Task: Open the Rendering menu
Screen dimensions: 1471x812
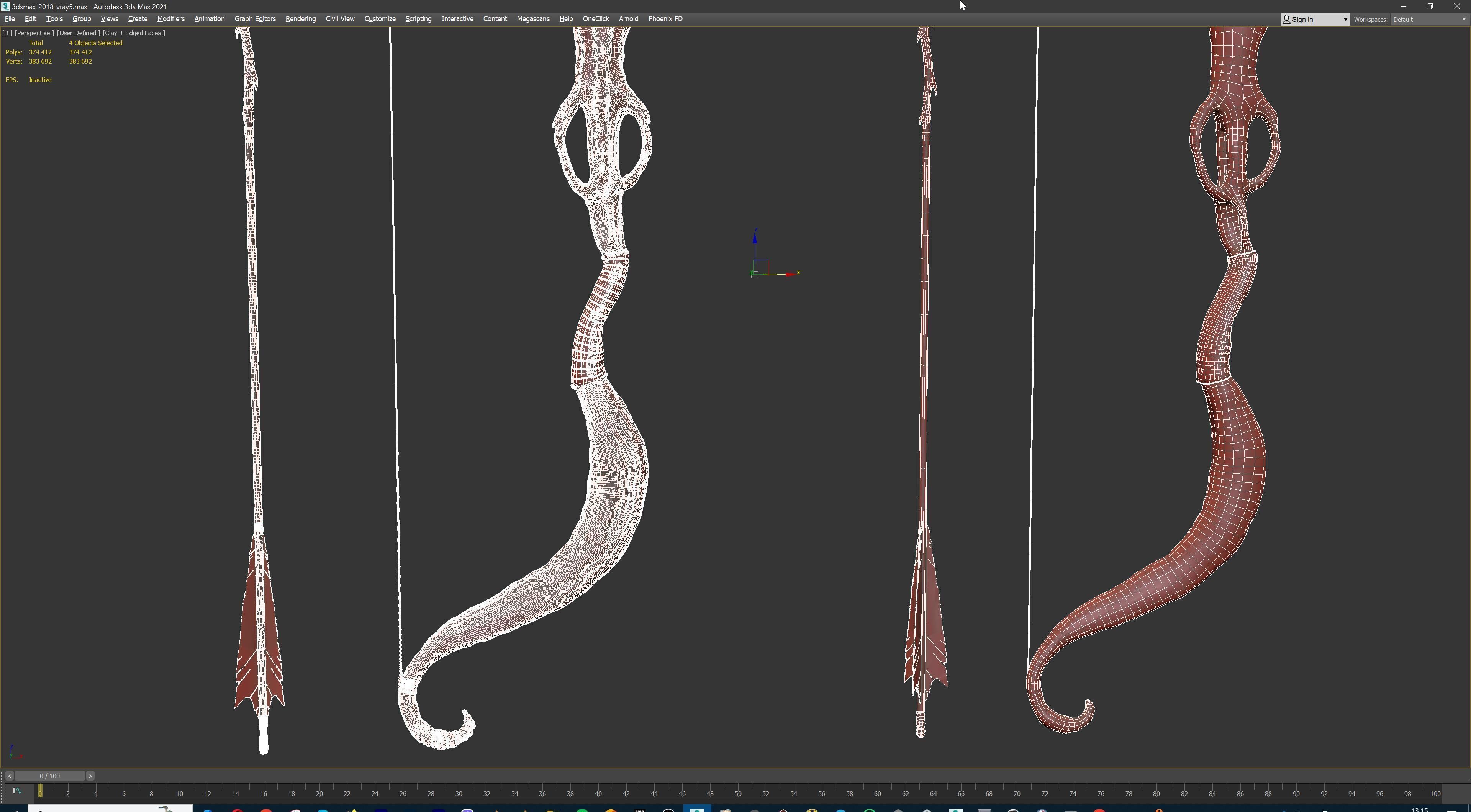Action: click(300, 19)
